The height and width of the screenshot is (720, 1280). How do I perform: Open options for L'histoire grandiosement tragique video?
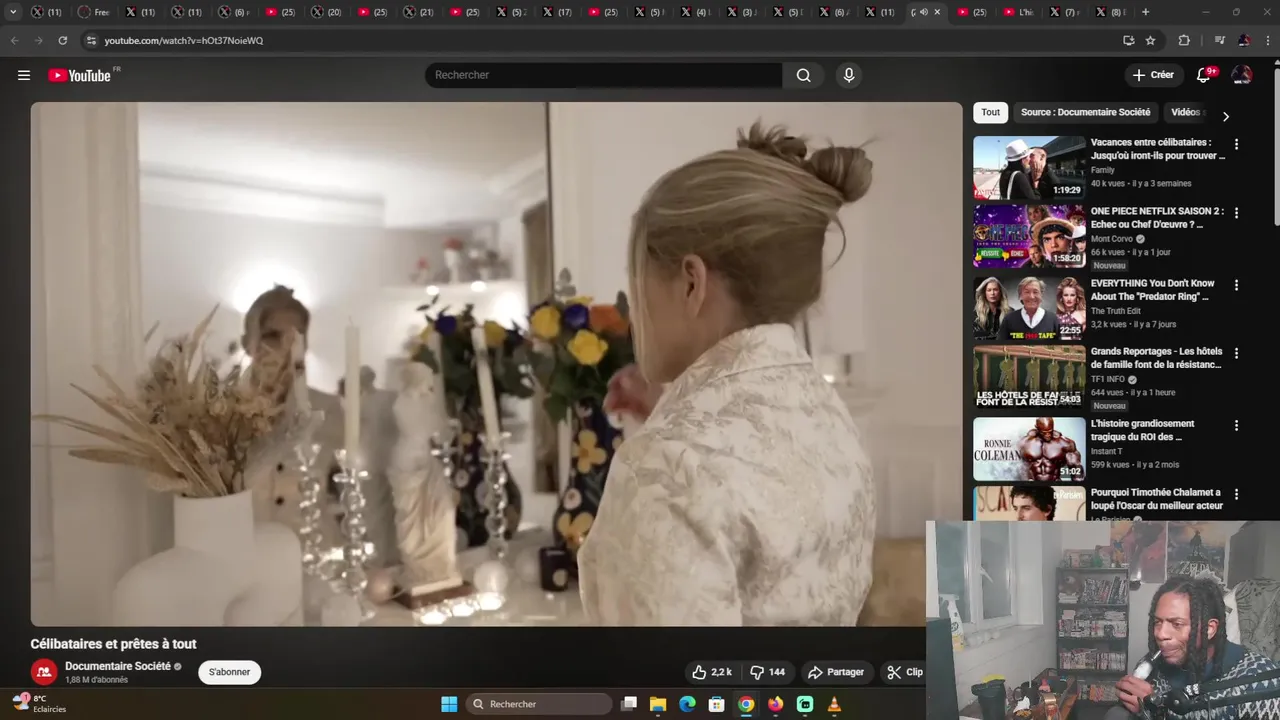(1236, 425)
